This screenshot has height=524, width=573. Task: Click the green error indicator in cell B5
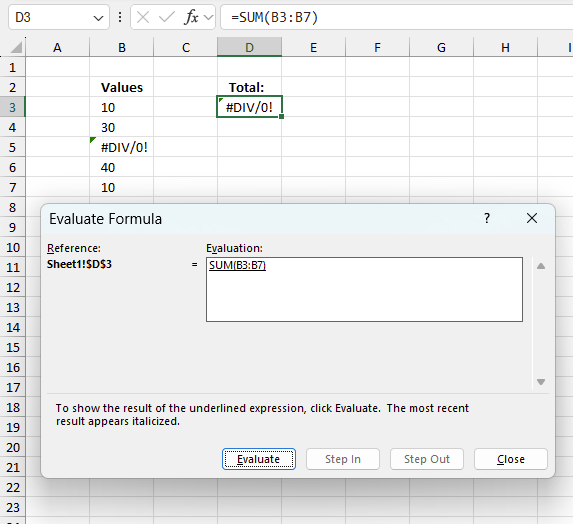click(93, 140)
